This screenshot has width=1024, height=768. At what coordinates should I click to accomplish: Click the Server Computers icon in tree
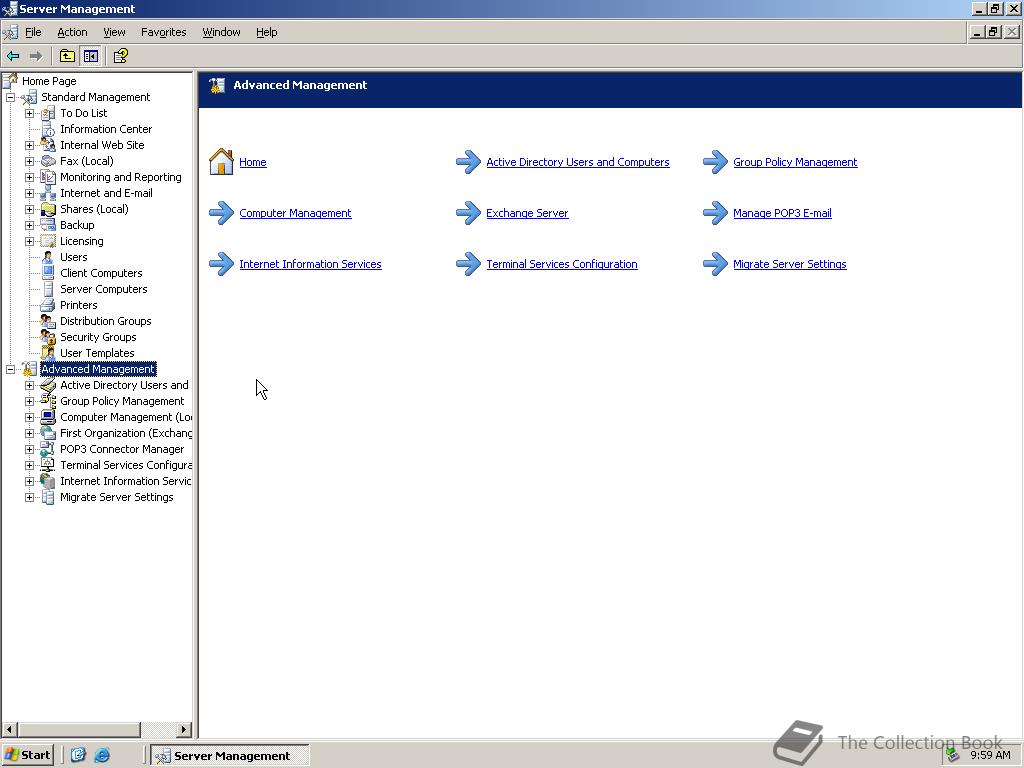(48, 289)
